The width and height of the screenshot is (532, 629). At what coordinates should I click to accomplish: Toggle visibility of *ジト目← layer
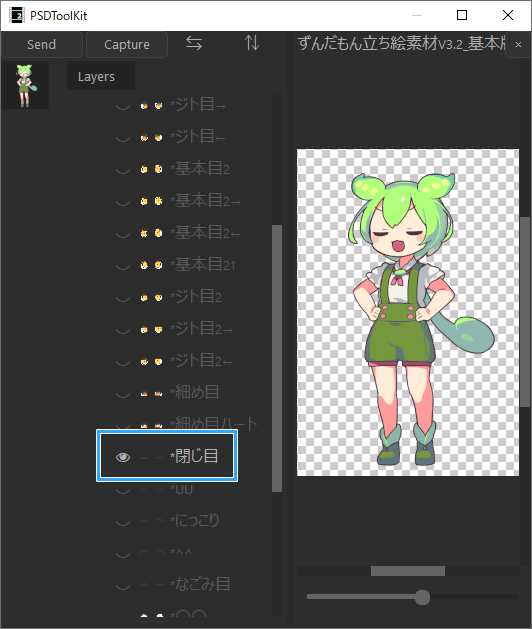pyautogui.click(x=123, y=138)
